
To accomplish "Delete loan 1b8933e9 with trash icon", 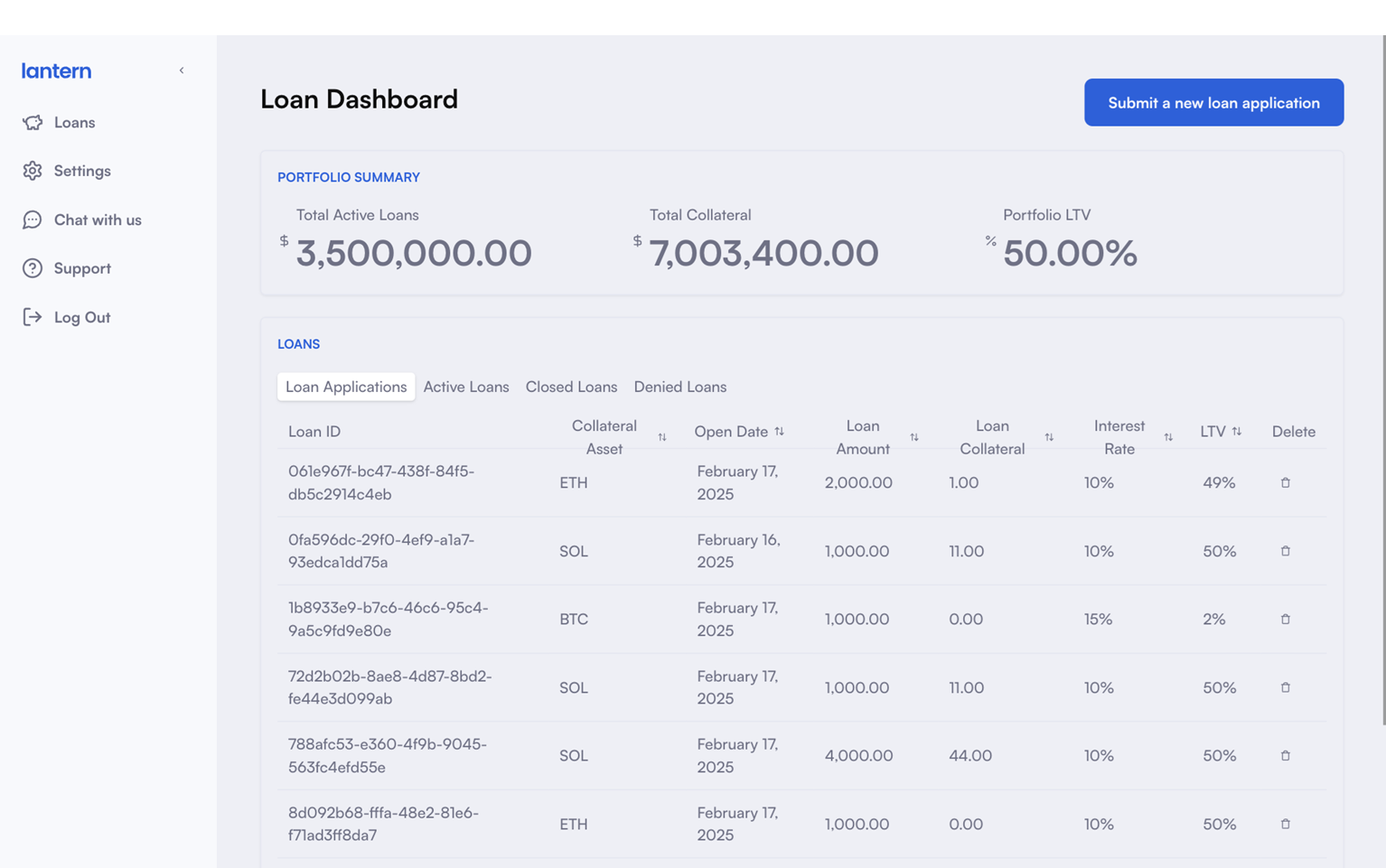I will click(1285, 619).
